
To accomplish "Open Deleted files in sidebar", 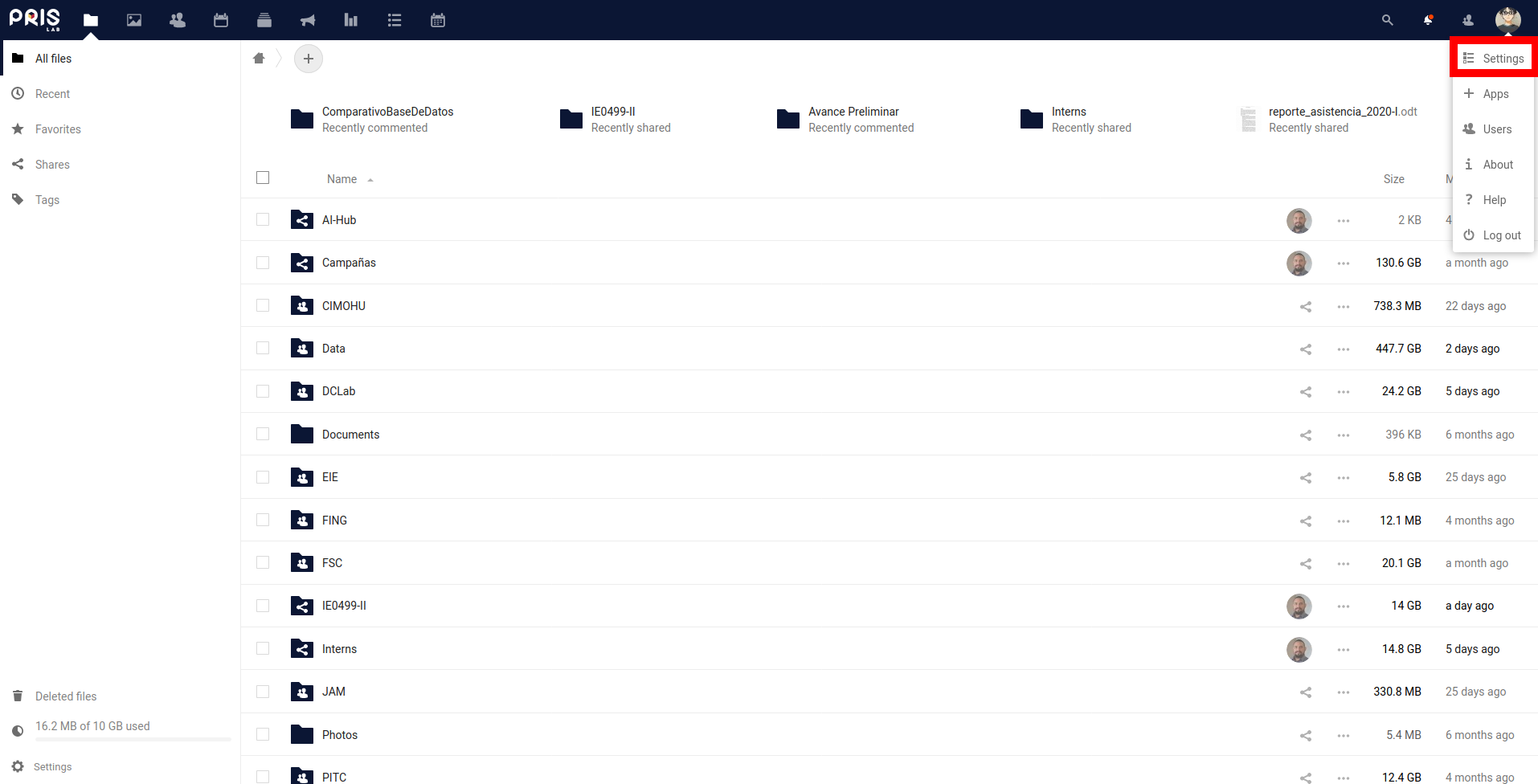I will click(x=66, y=696).
